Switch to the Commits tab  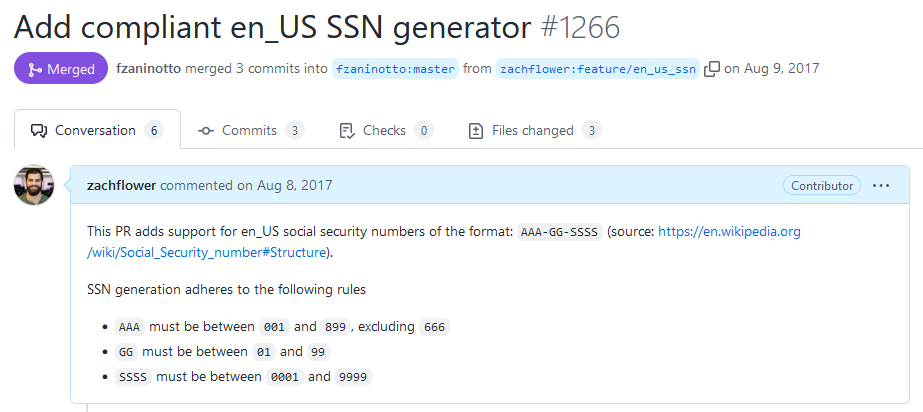coord(250,131)
